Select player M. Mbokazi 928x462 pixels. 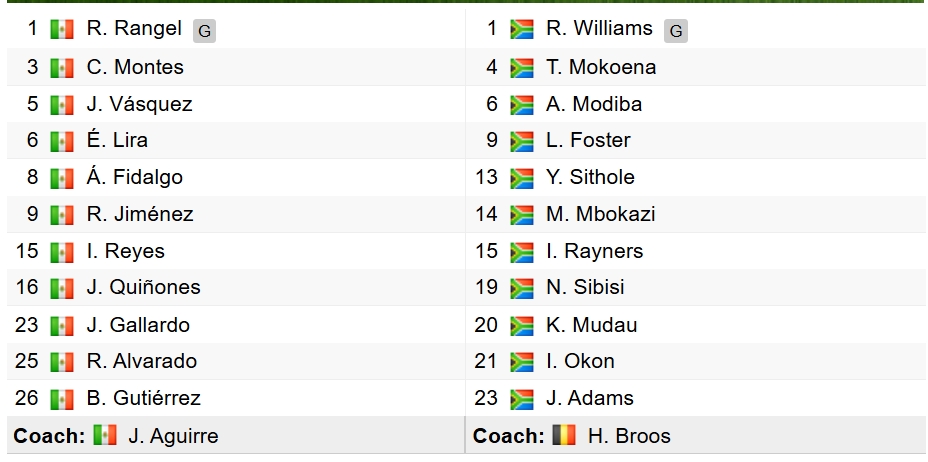point(601,214)
